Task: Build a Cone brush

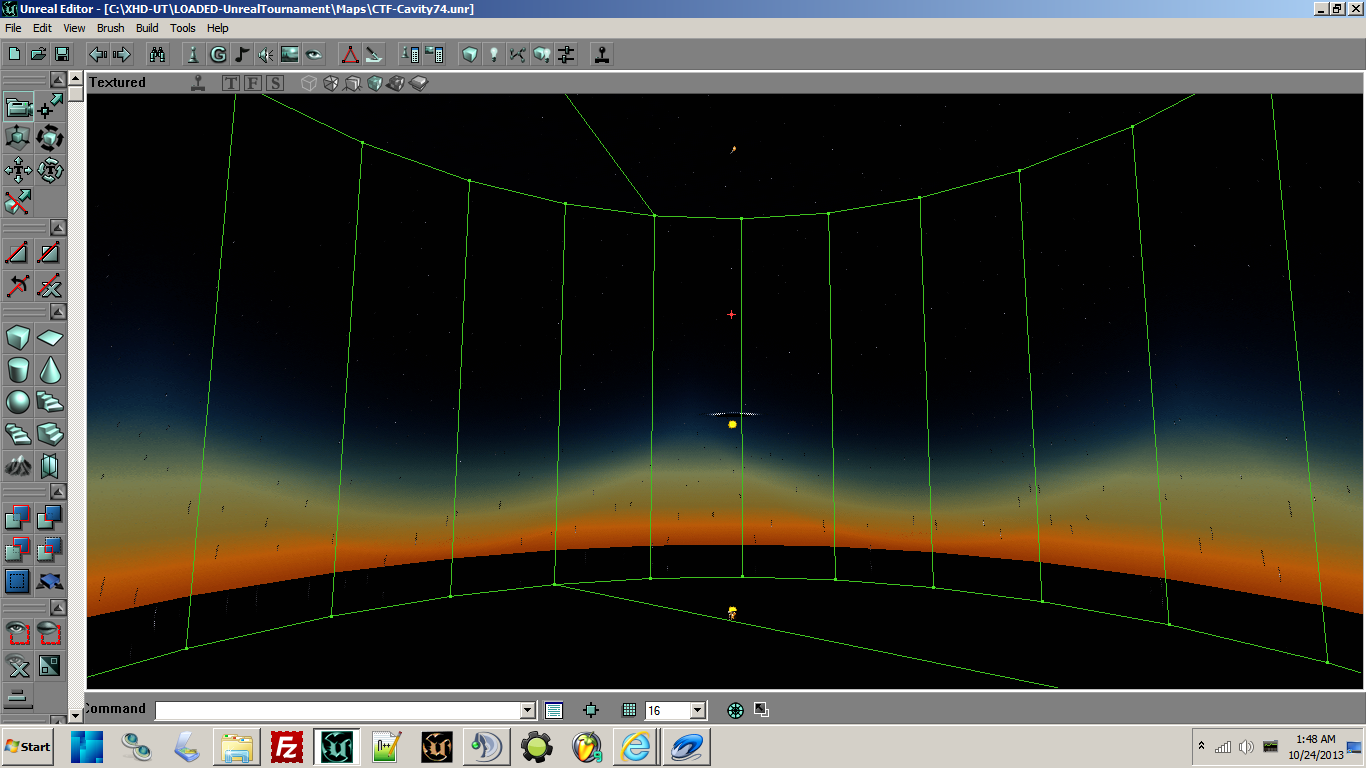Action: [x=50, y=370]
